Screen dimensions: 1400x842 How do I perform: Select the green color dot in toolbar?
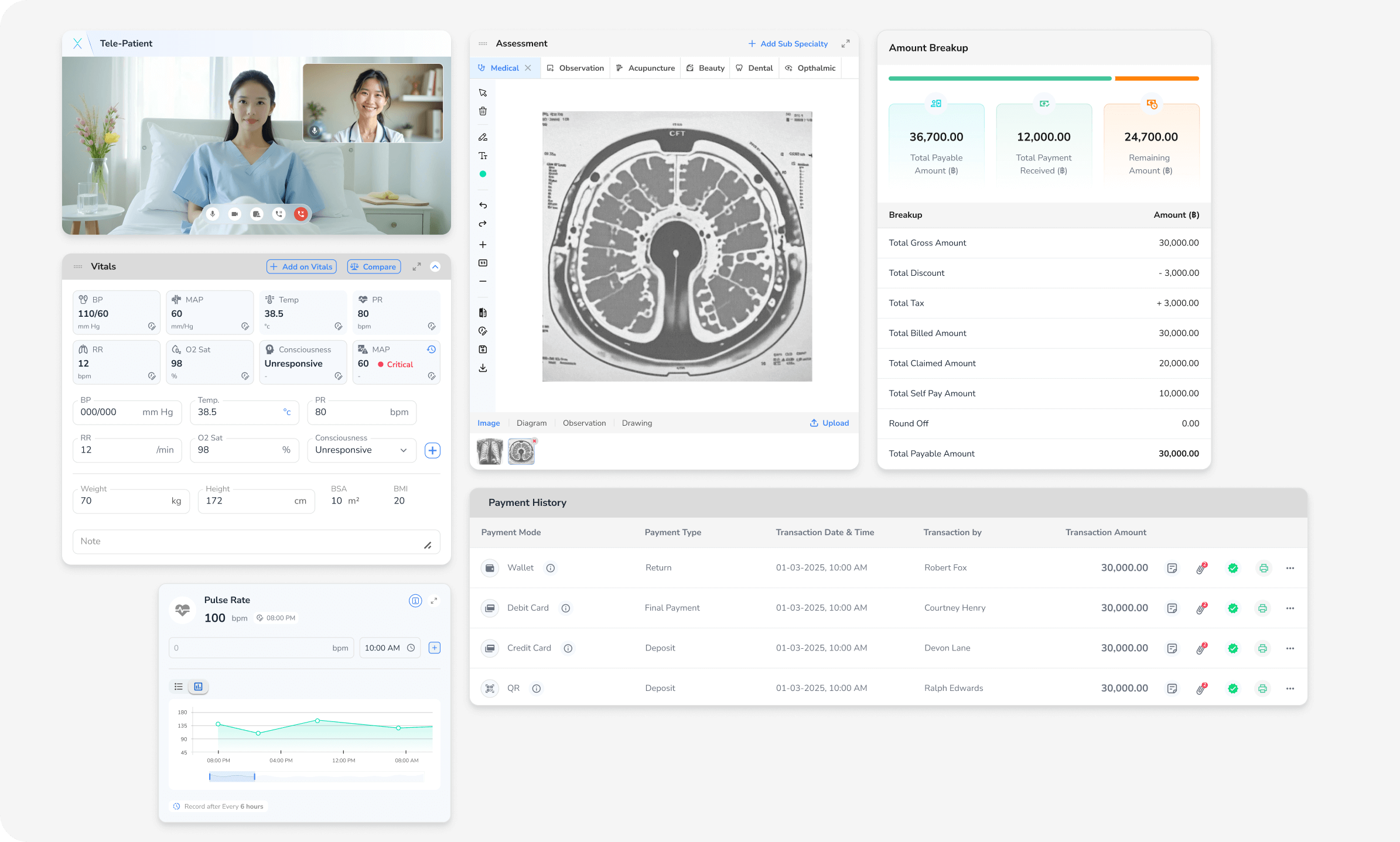483,174
